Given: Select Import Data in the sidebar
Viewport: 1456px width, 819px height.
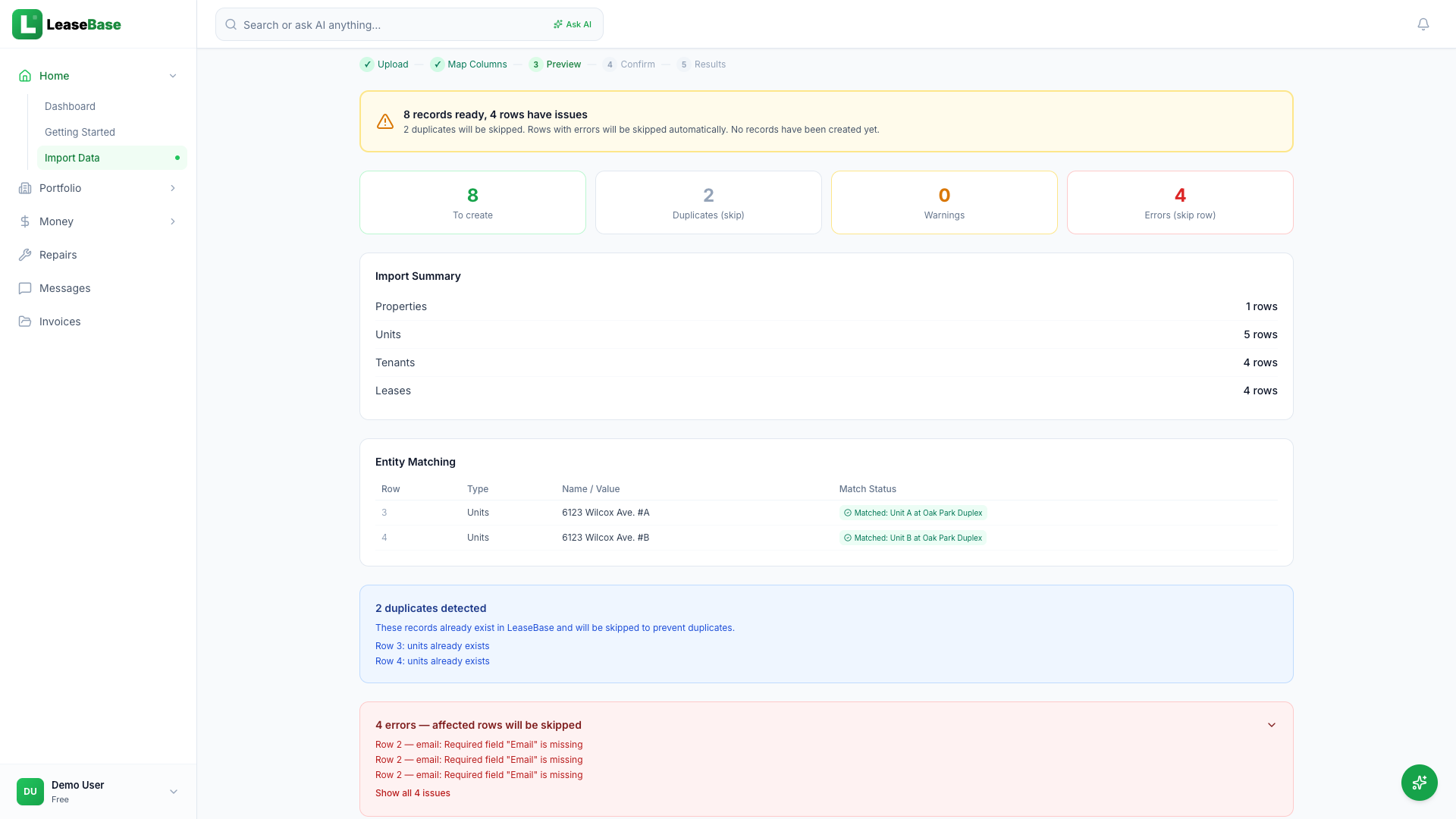Looking at the screenshot, I should click(x=112, y=158).
